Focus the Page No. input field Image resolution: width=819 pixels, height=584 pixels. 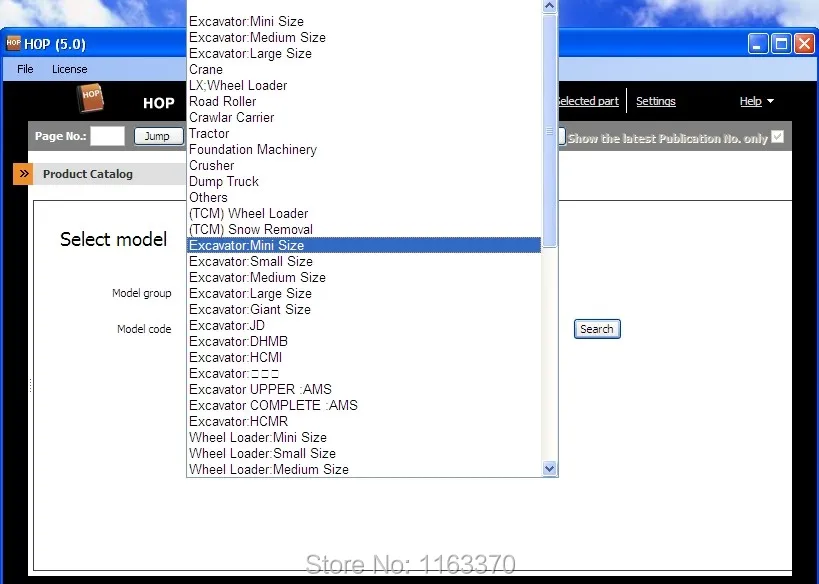click(x=108, y=136)
